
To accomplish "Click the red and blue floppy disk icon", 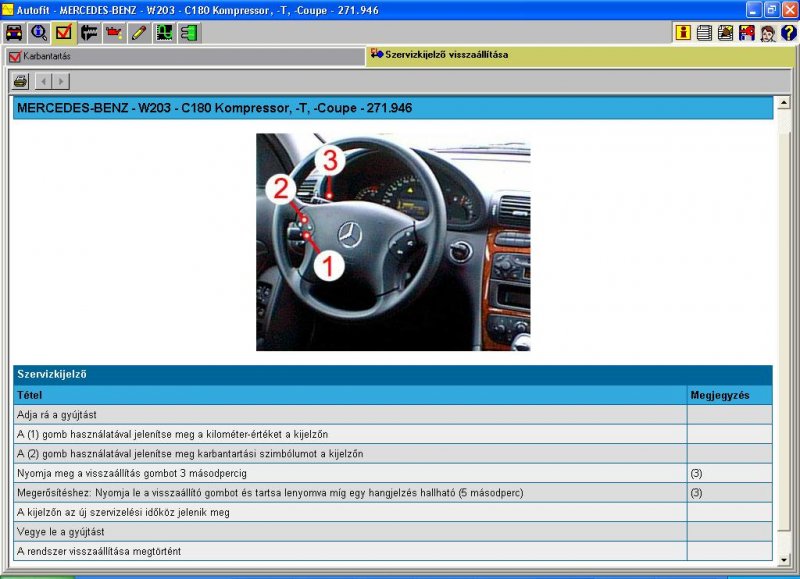I will tap(746, 33).
